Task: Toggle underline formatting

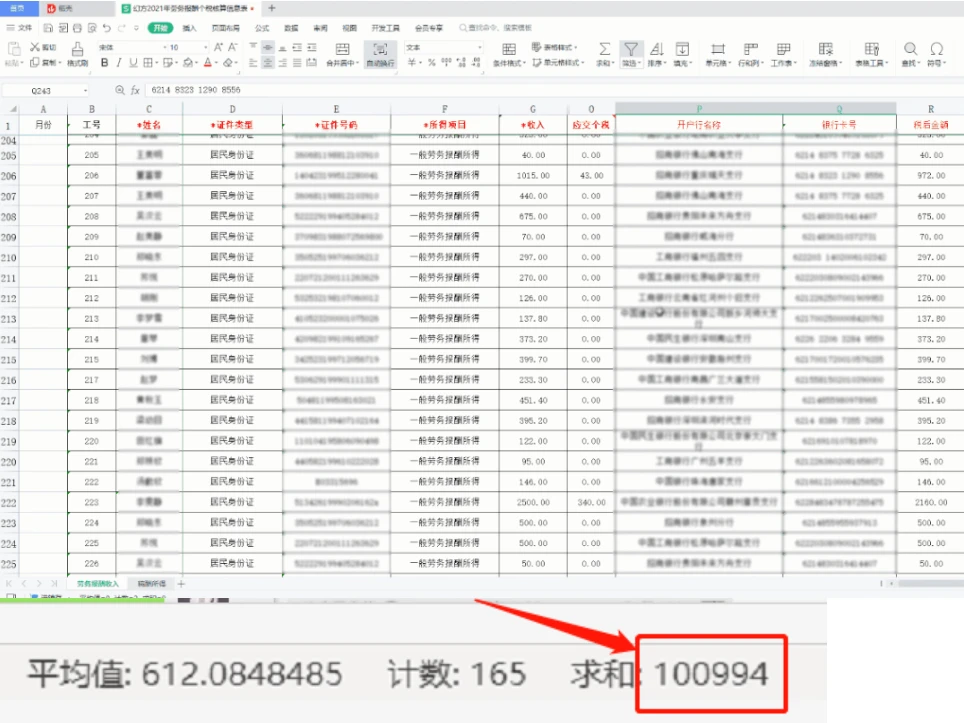Action: pyautogui.click(x=133, y=63)
